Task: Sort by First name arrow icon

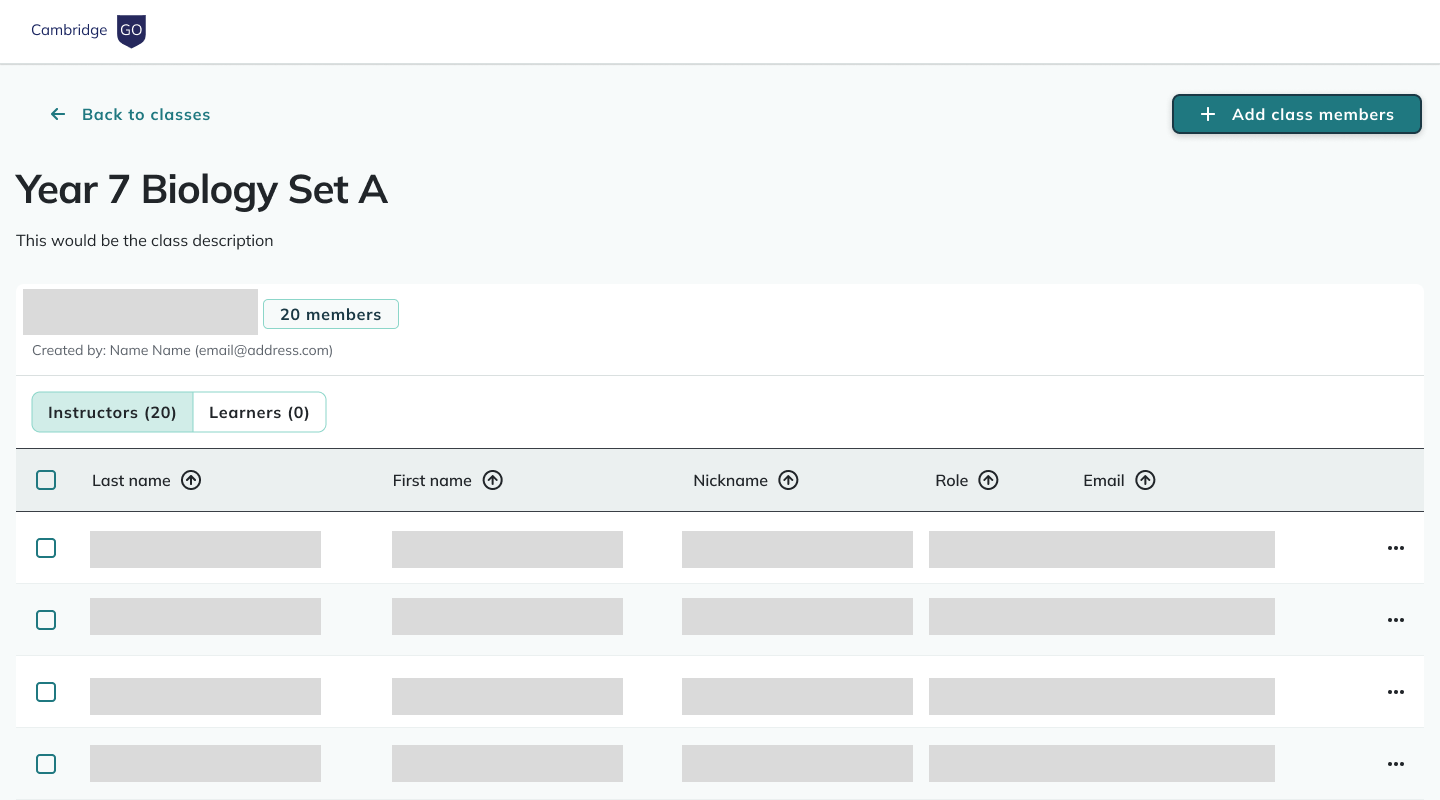Action: point(492,480)
